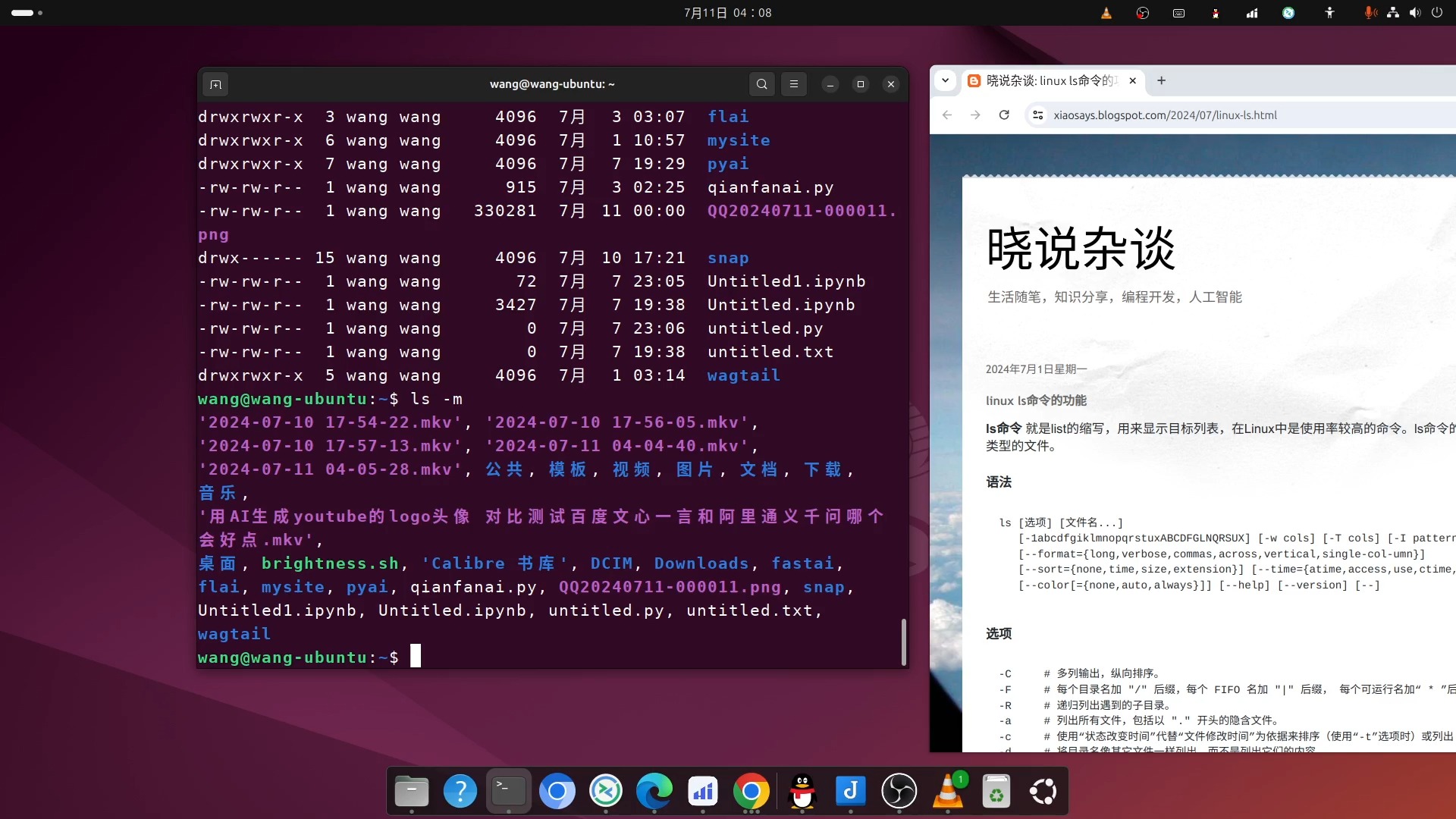The width and height of the screenshot is (1456, 819).
Task: Click the browser address bar
Action: pyautogui.click(x=1213, y=115)
